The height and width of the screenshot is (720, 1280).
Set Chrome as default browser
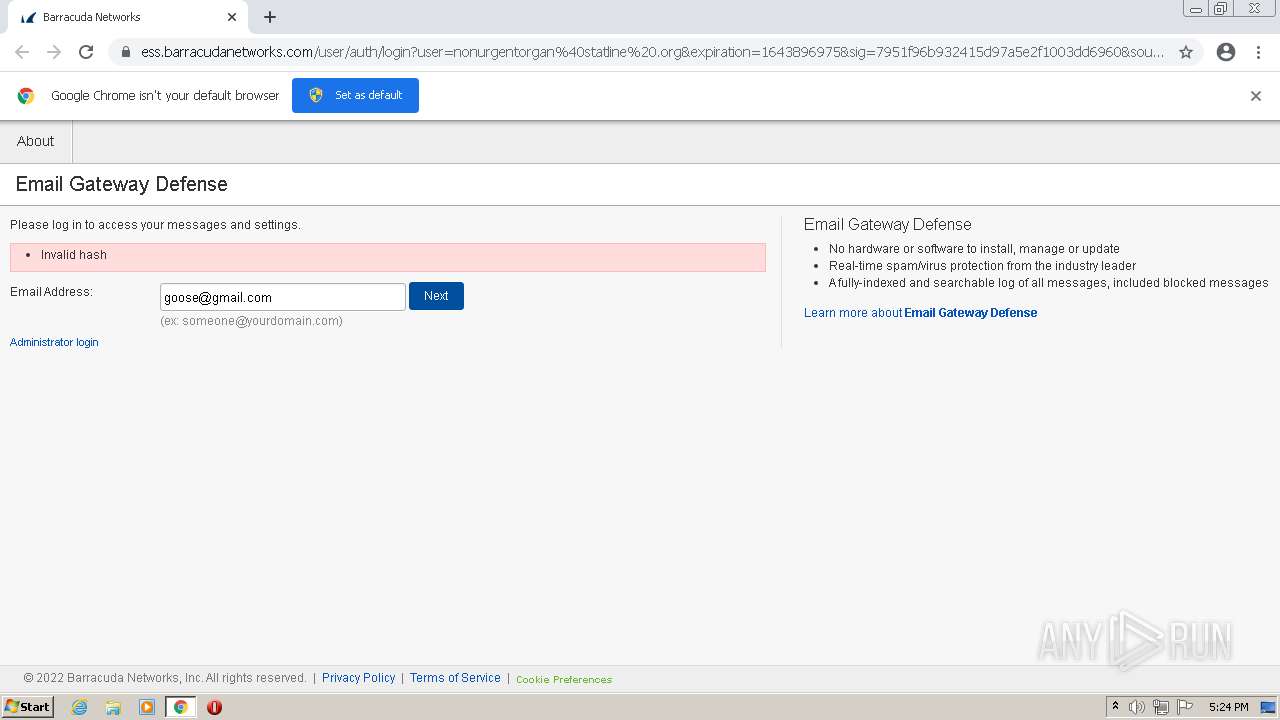click(355, 95)
